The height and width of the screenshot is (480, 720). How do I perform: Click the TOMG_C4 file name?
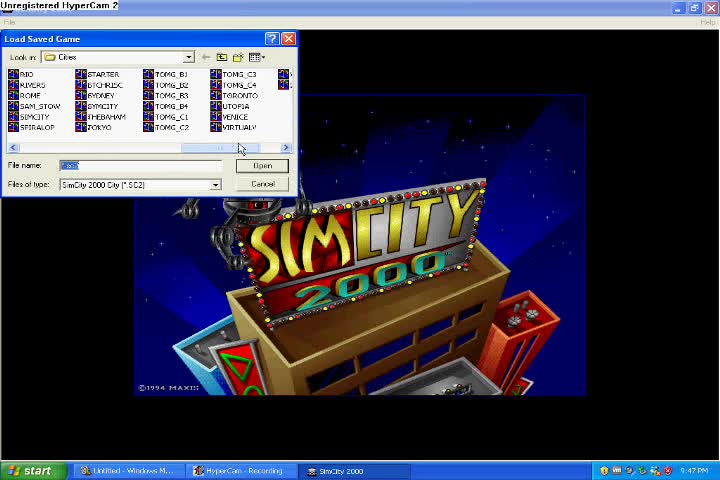click(x=239, y=85)
